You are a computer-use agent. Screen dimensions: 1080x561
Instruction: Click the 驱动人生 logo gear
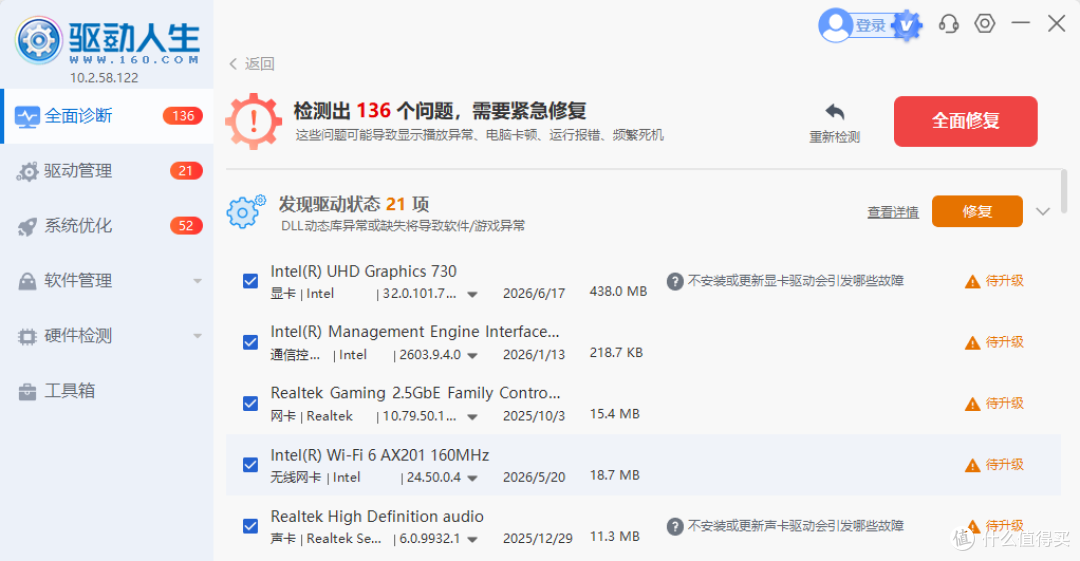tap(39, 40)
